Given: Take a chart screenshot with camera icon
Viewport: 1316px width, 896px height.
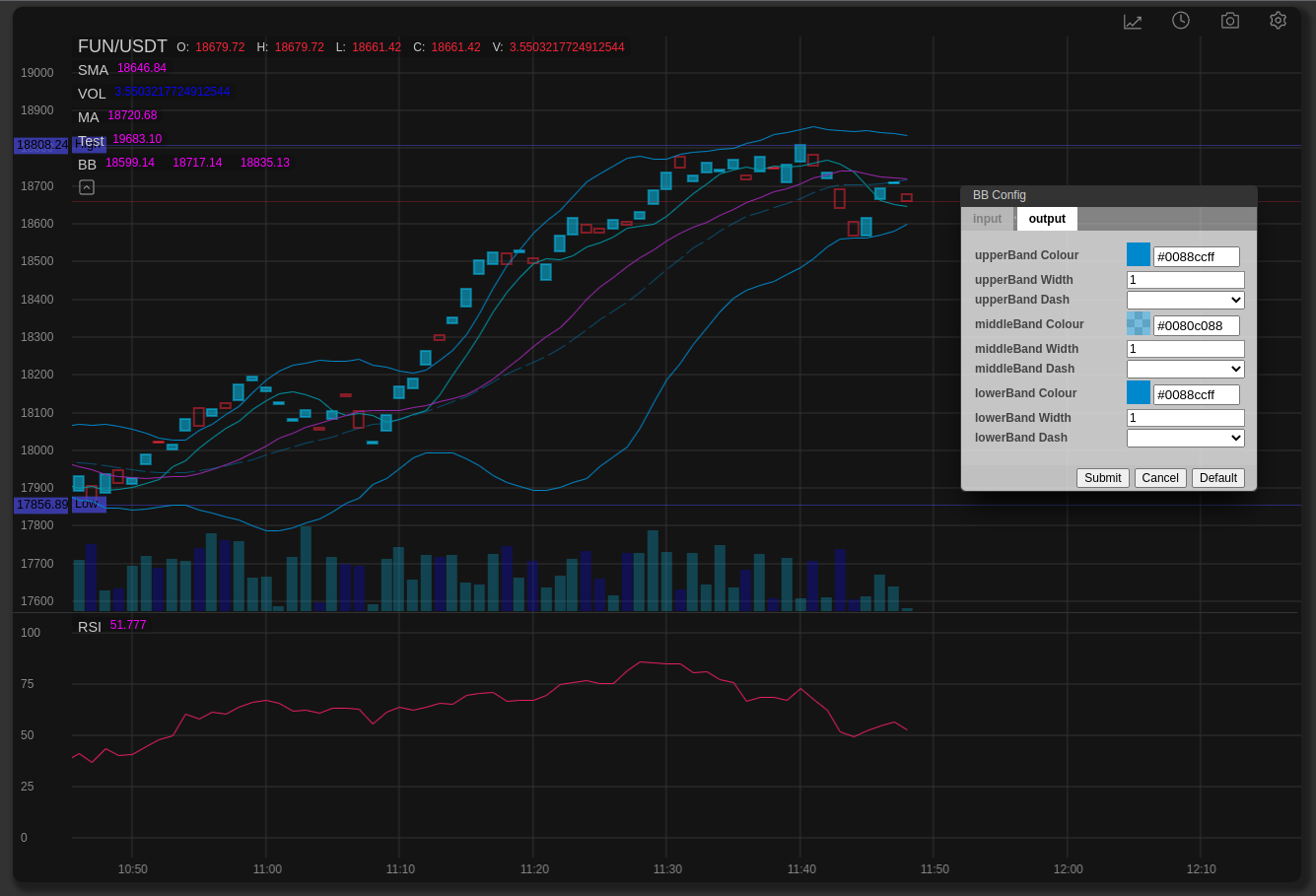Looking at the screenshot, I should click(1229, 20).
